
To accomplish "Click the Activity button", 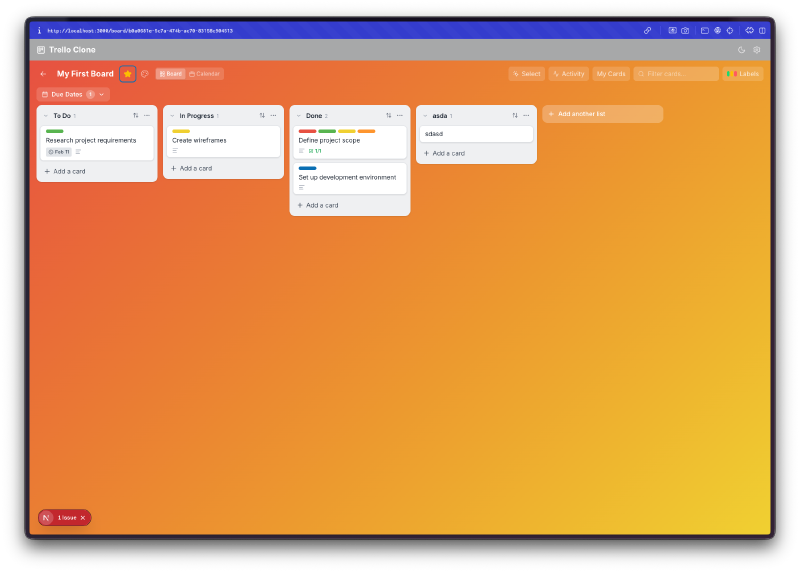I will (x=568, y=74).
